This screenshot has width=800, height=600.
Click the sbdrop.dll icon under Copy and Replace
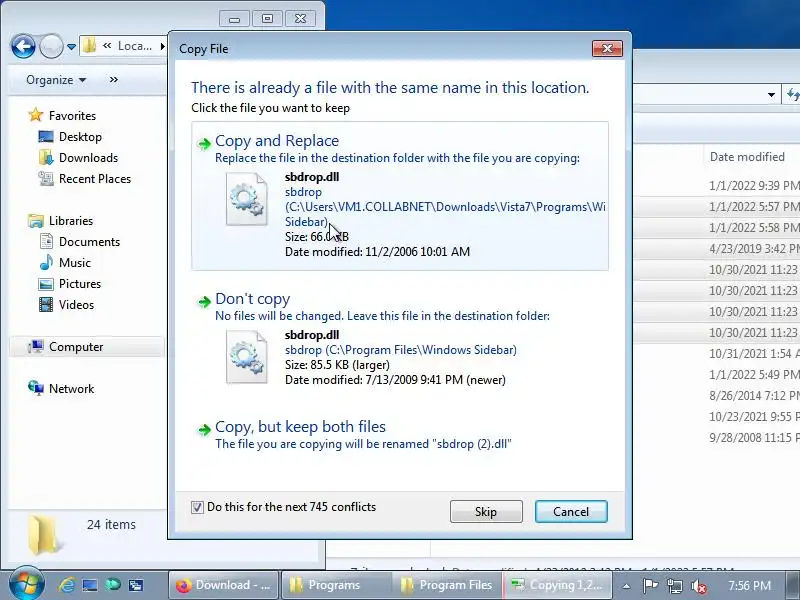246,199
